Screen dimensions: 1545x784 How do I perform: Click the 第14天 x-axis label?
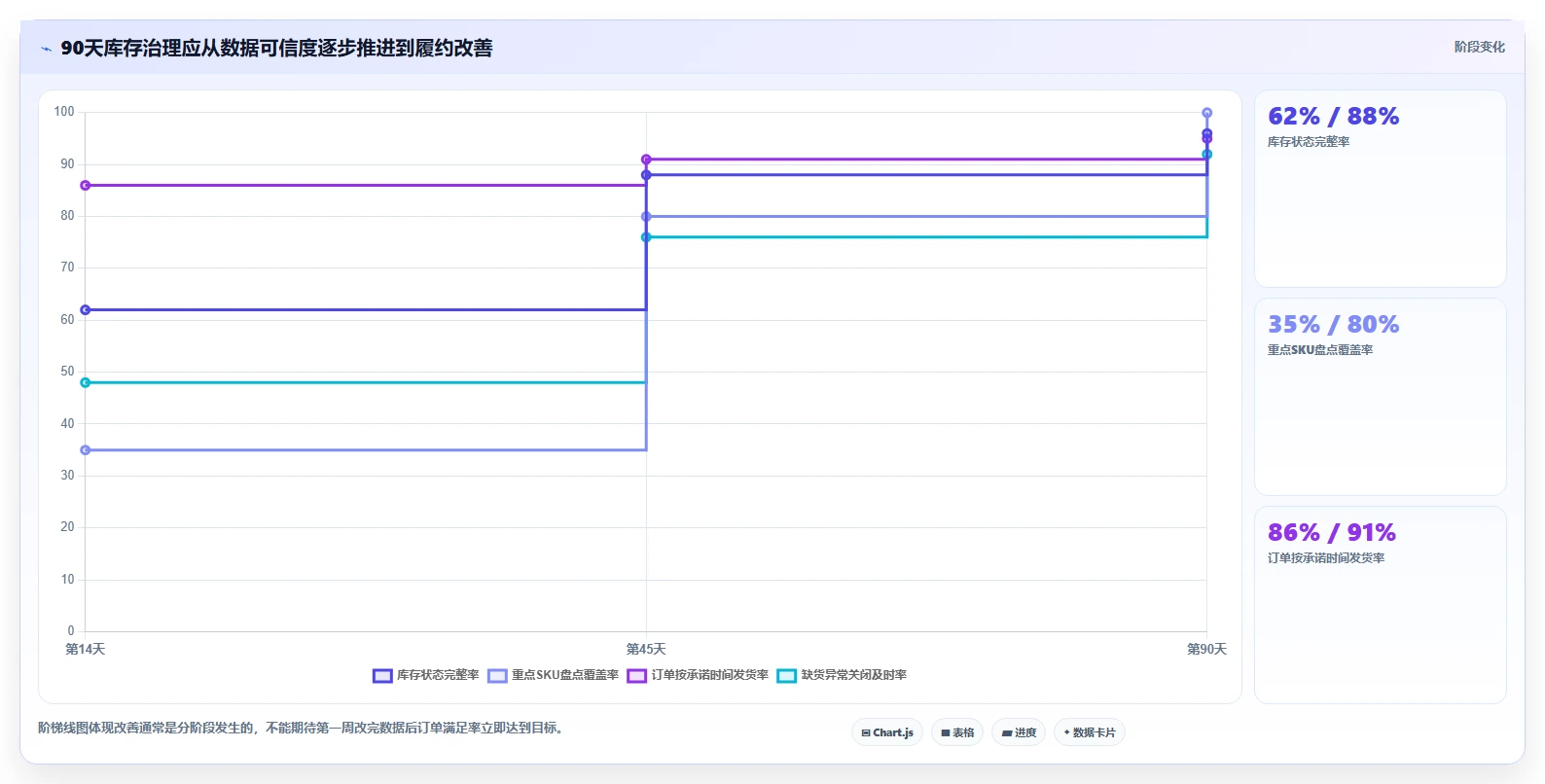click(86, 649)
